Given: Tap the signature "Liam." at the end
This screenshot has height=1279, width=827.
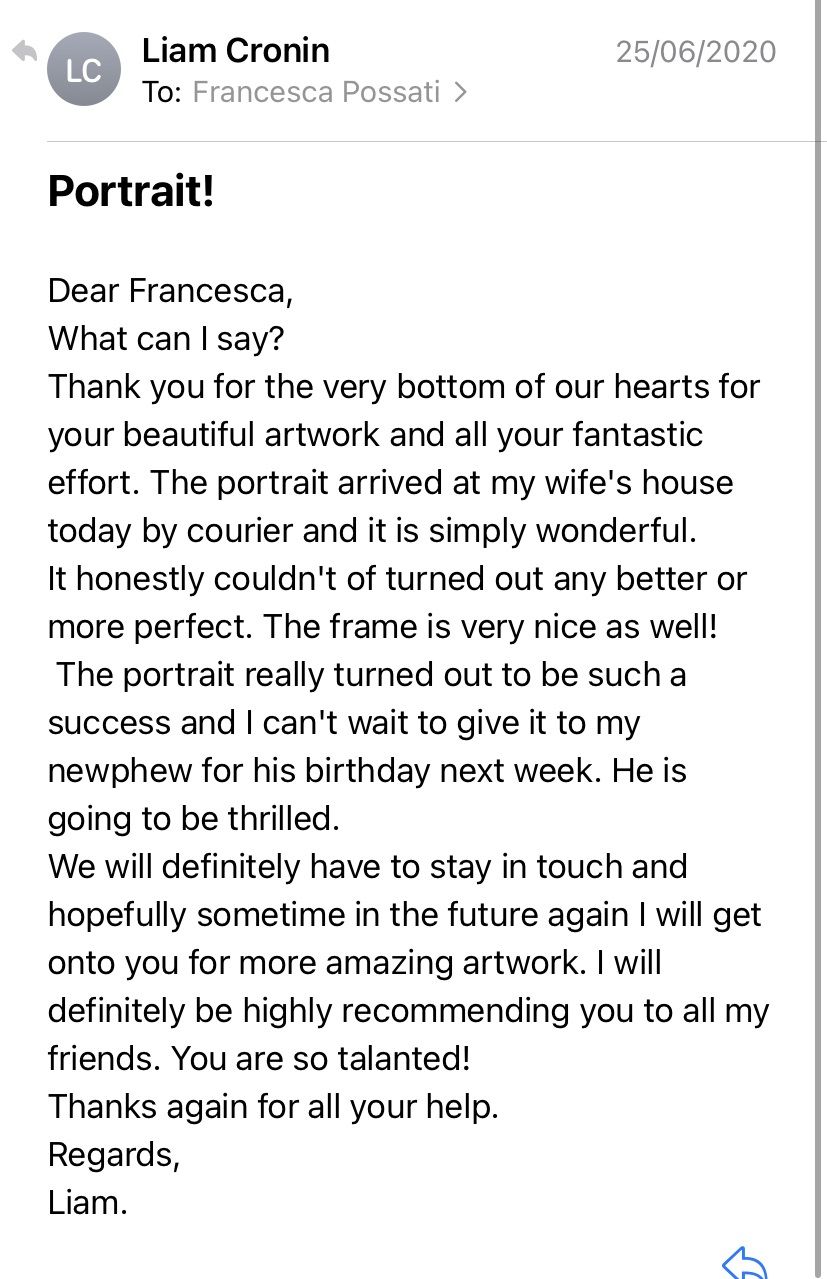Looking at the screenshot, I should [88, 1203].
